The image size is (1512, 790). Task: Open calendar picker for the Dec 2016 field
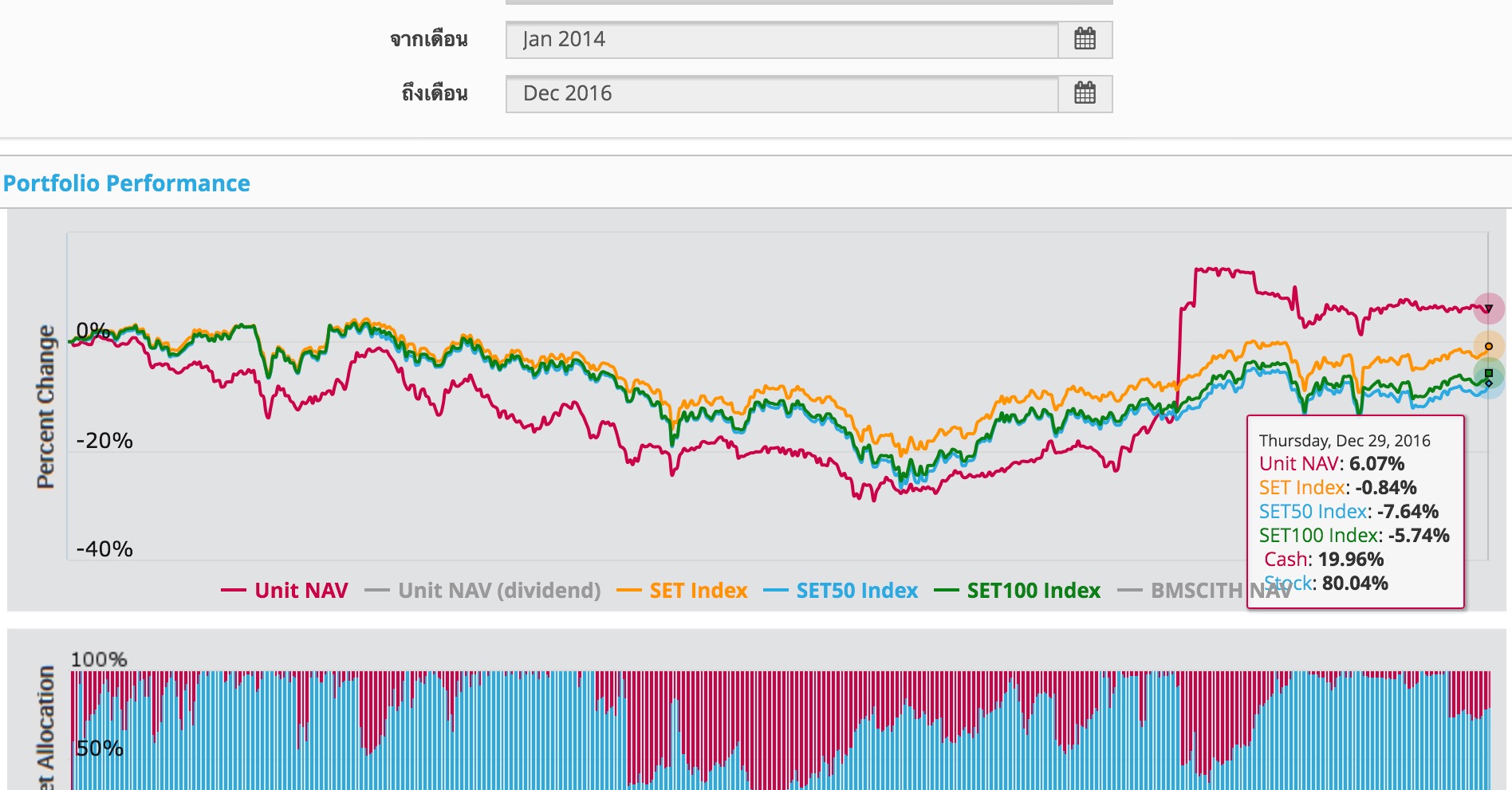pos(1085,93)
